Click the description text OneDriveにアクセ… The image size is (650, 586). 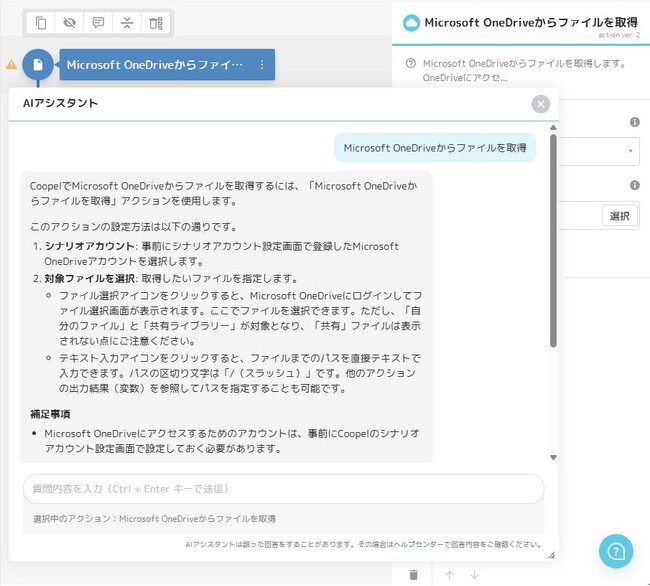click(465, 78)
